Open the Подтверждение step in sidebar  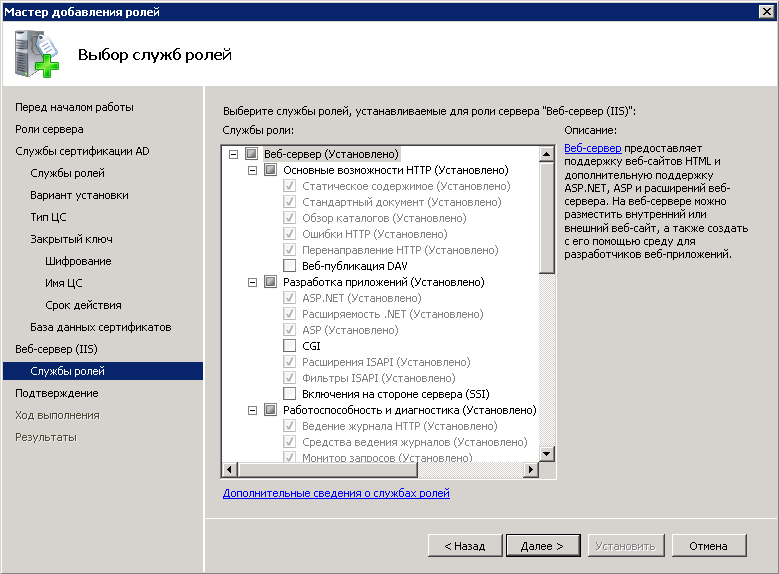(56, 393)
